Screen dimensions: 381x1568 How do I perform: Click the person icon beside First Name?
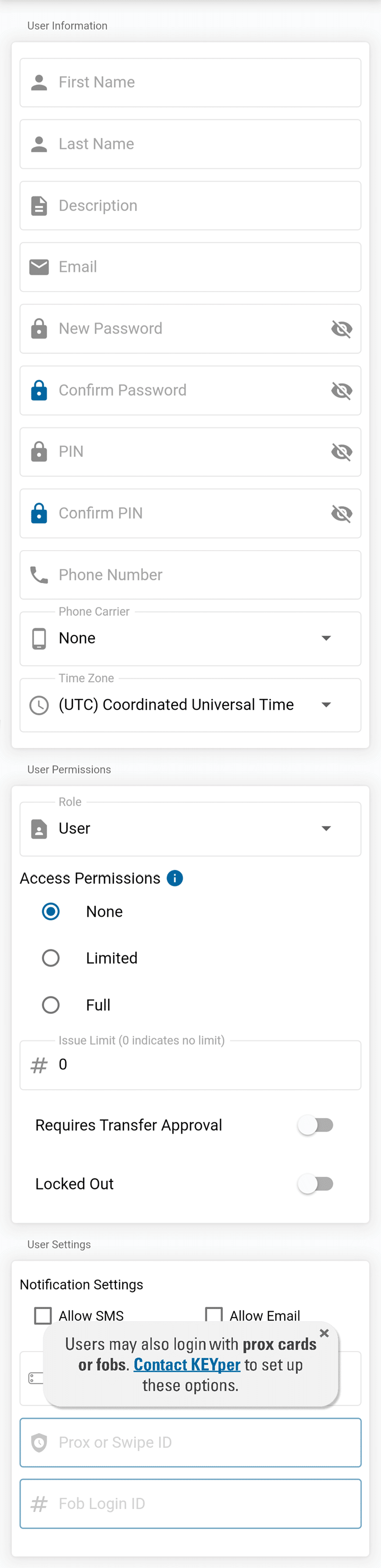coord(39,82)
